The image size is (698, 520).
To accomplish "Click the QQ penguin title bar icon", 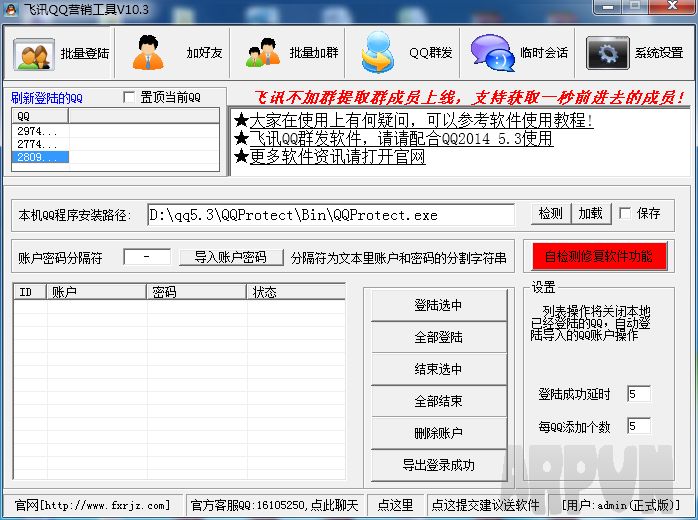I will 10,9.
